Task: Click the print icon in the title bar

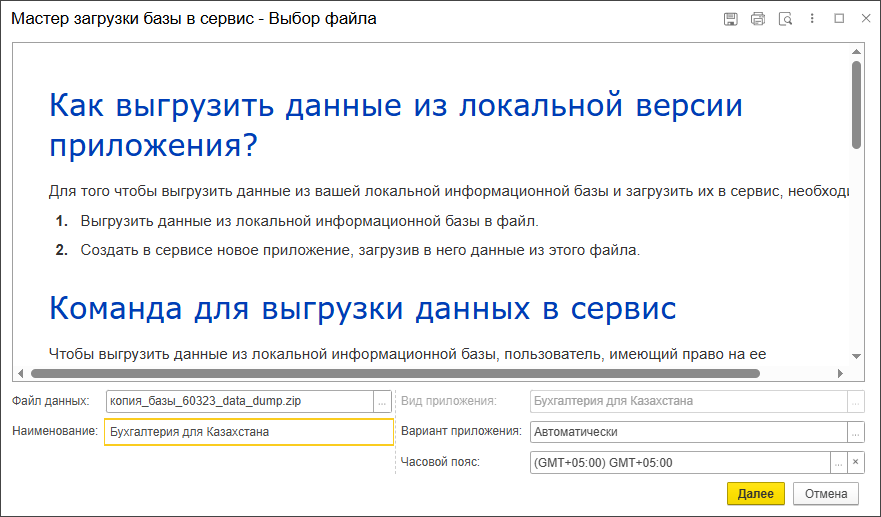Action: coord(757,19)
